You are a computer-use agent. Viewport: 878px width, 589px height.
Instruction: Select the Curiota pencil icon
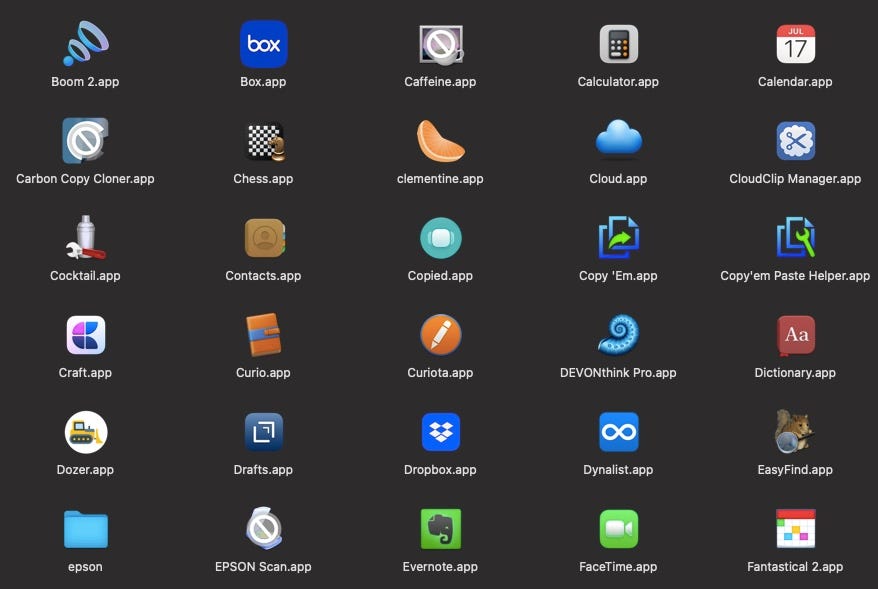441,335
